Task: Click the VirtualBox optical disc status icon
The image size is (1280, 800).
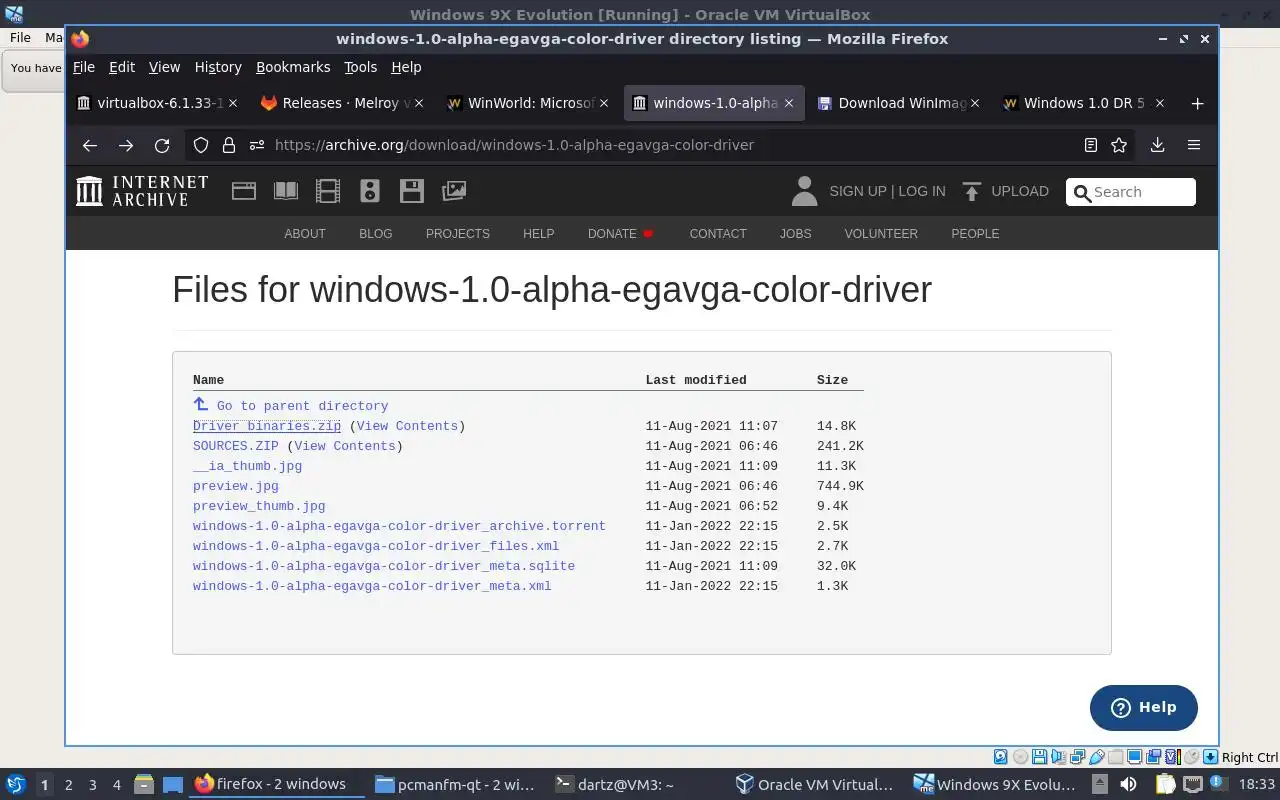Action: click(x=1020, y=757)
